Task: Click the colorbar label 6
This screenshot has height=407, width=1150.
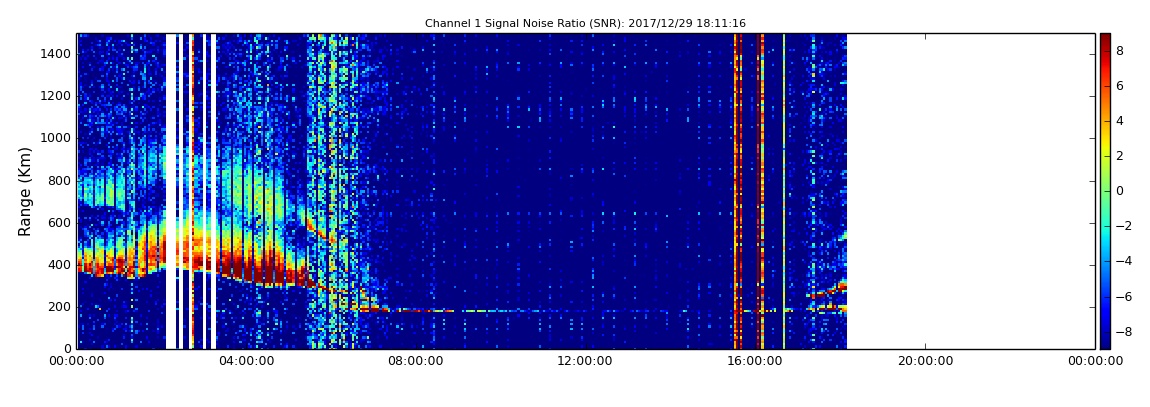Action: pyautogui.click(x=1120, y=86)
